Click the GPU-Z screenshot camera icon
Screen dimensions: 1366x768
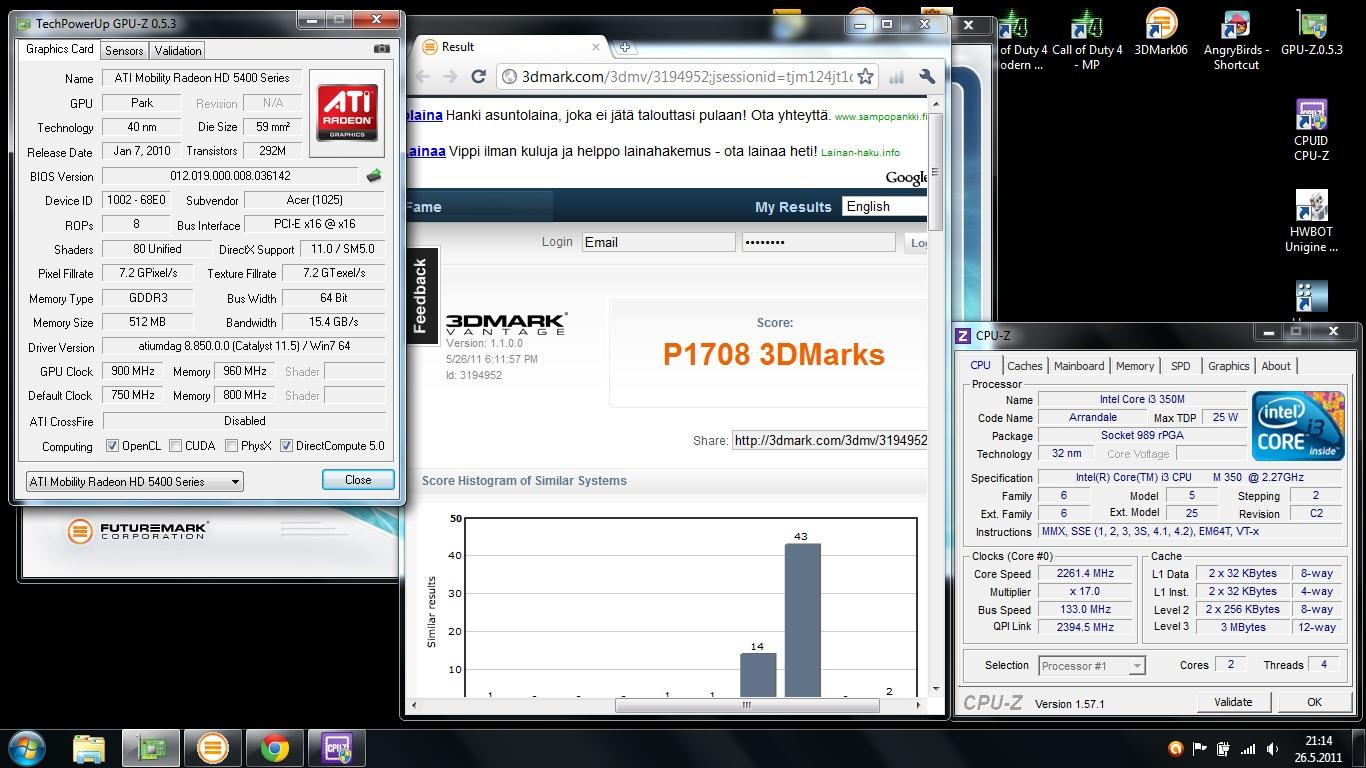coord(381,48)
